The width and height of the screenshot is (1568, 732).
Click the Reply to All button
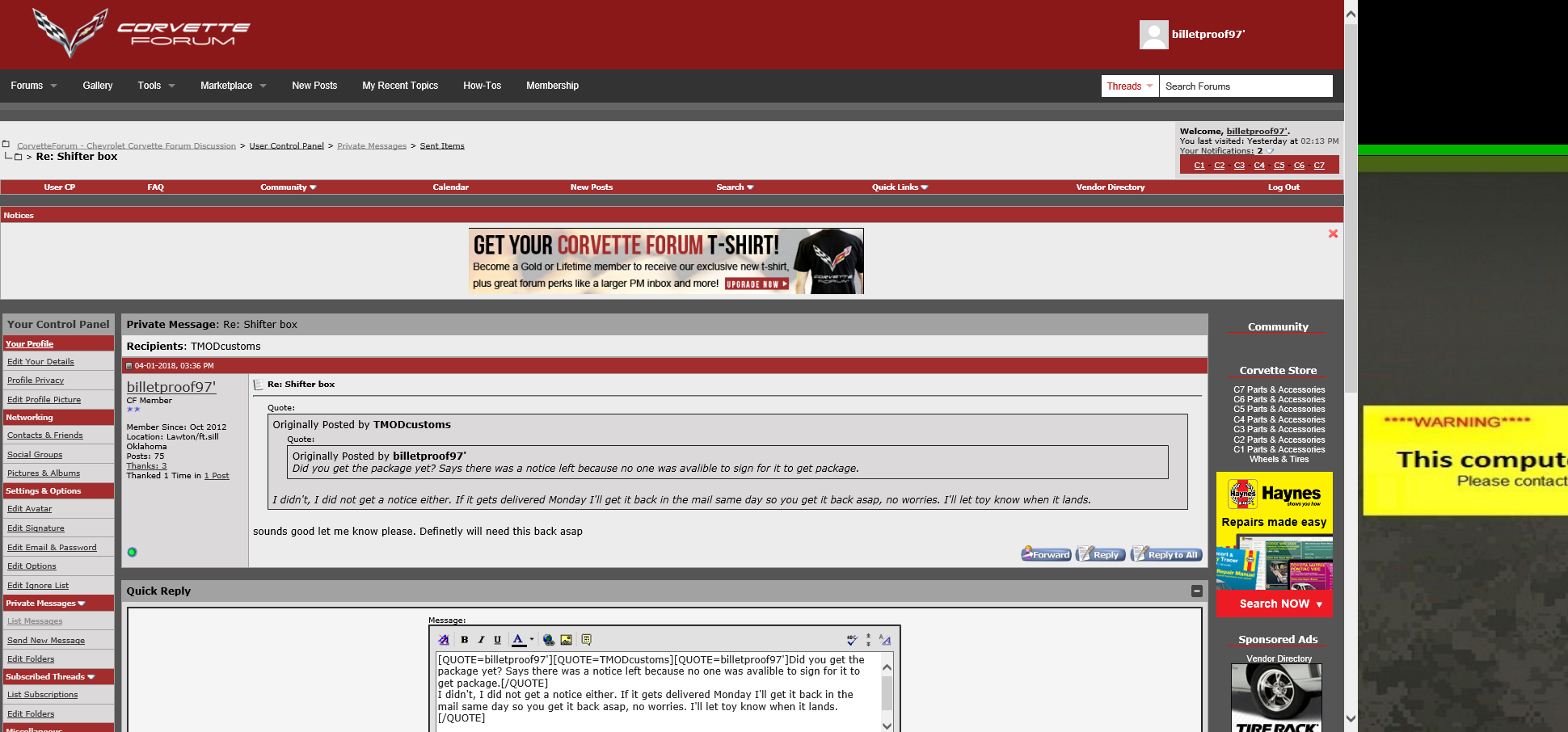click(1166, 554)
